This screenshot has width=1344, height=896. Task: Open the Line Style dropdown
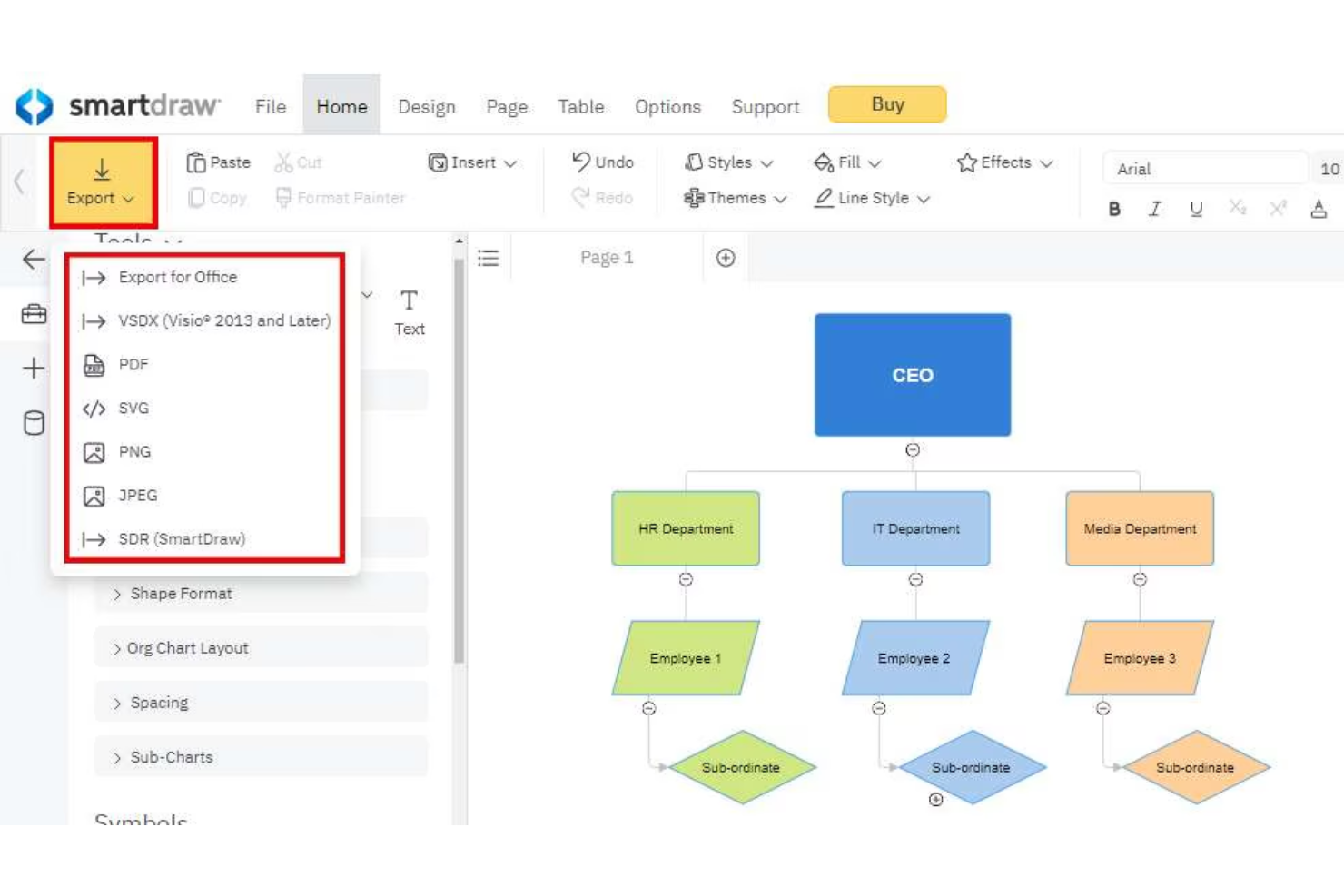[x=872, y=198]
